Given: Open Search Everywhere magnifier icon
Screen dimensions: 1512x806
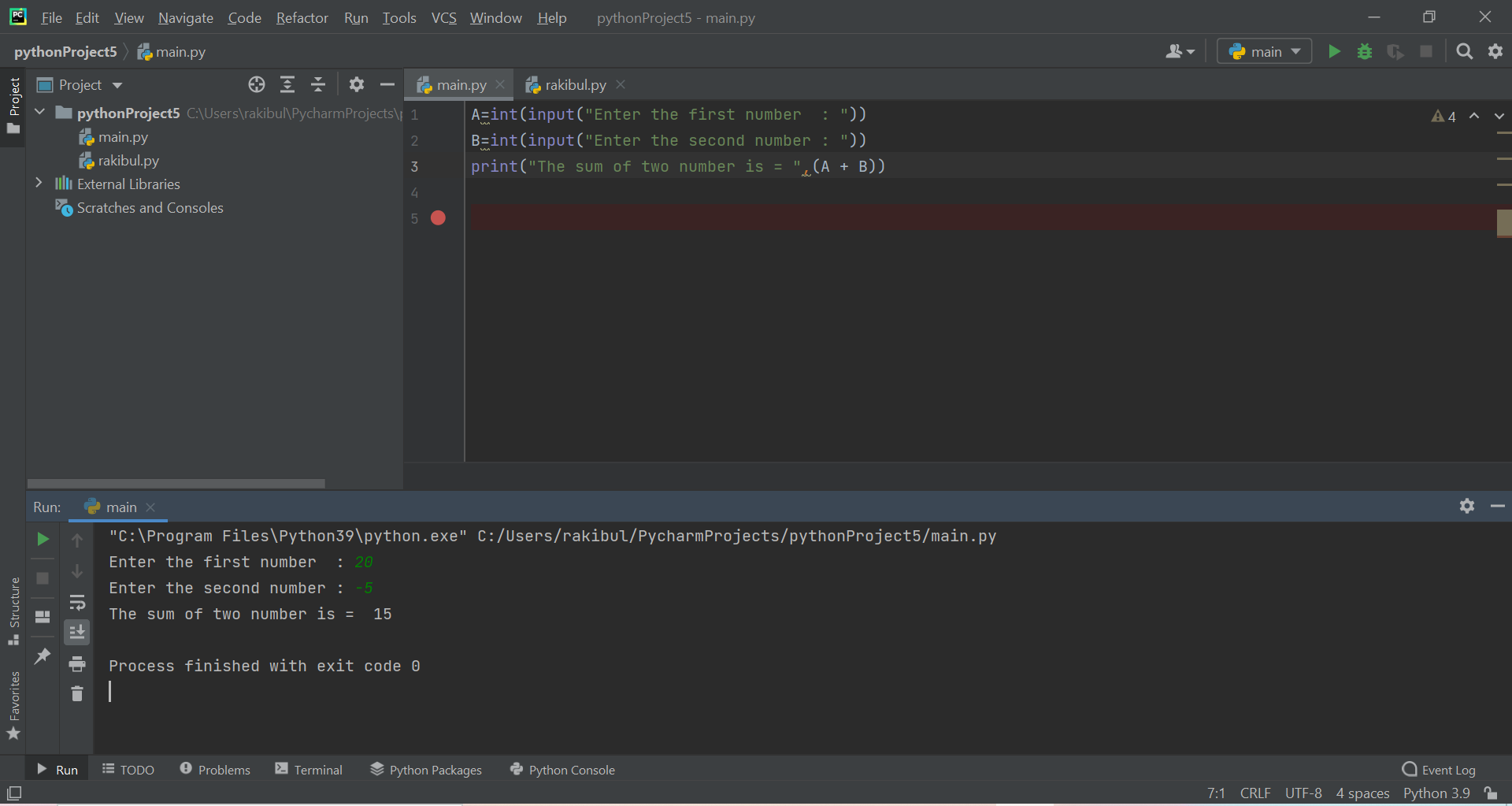Looking at the screenshot, I should tap(1465, 51).
